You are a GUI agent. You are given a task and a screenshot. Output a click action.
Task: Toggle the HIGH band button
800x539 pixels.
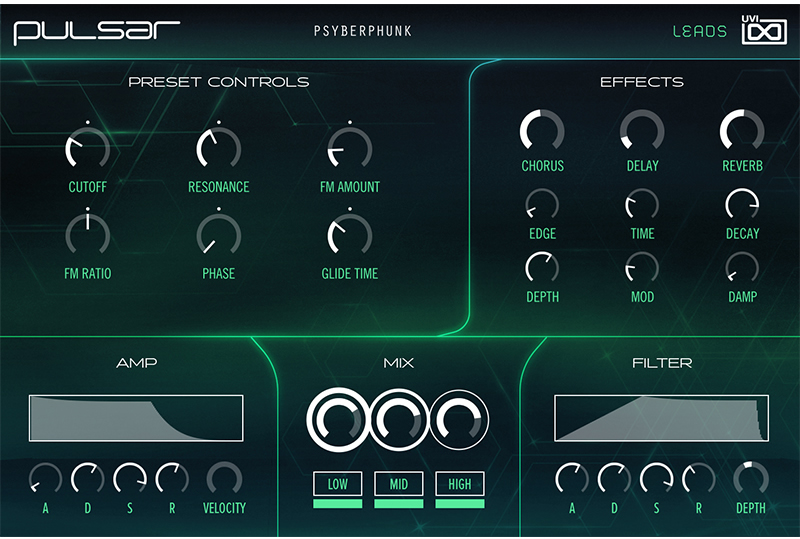(460, 484)
